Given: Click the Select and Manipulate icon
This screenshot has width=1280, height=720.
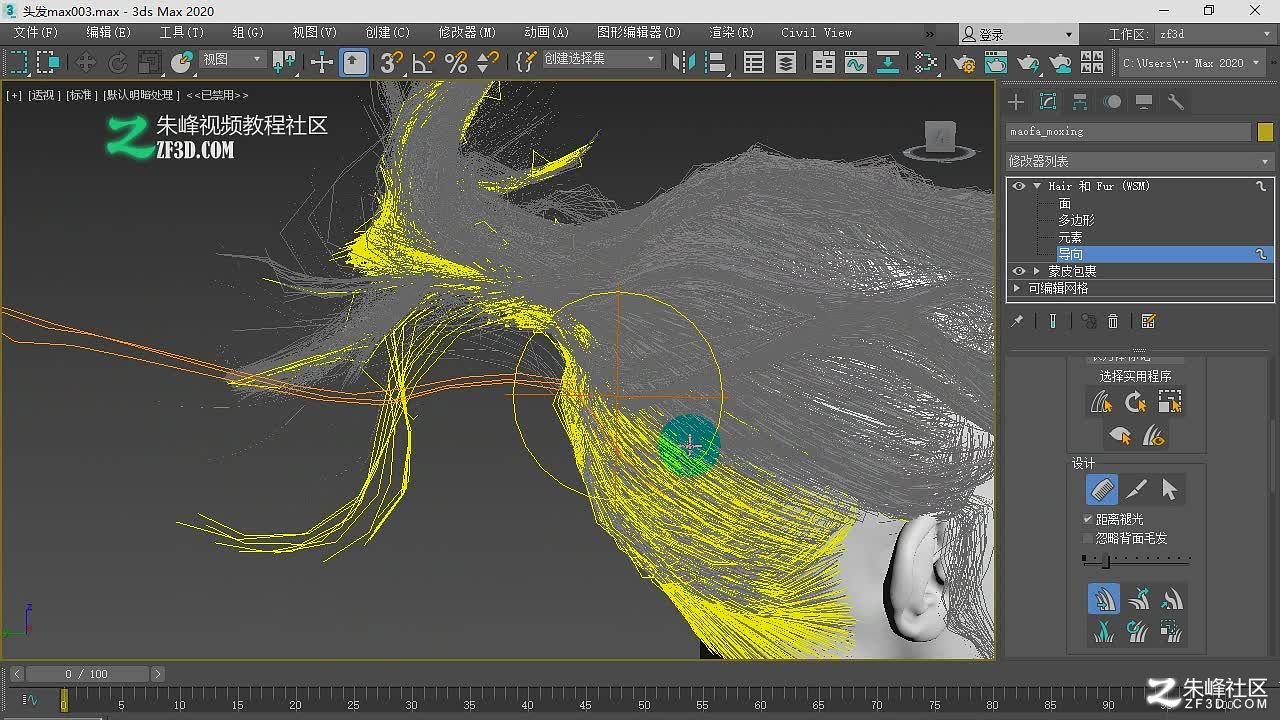Looking at the screenshot, I should pyautogui.click(x=322, y=63).
